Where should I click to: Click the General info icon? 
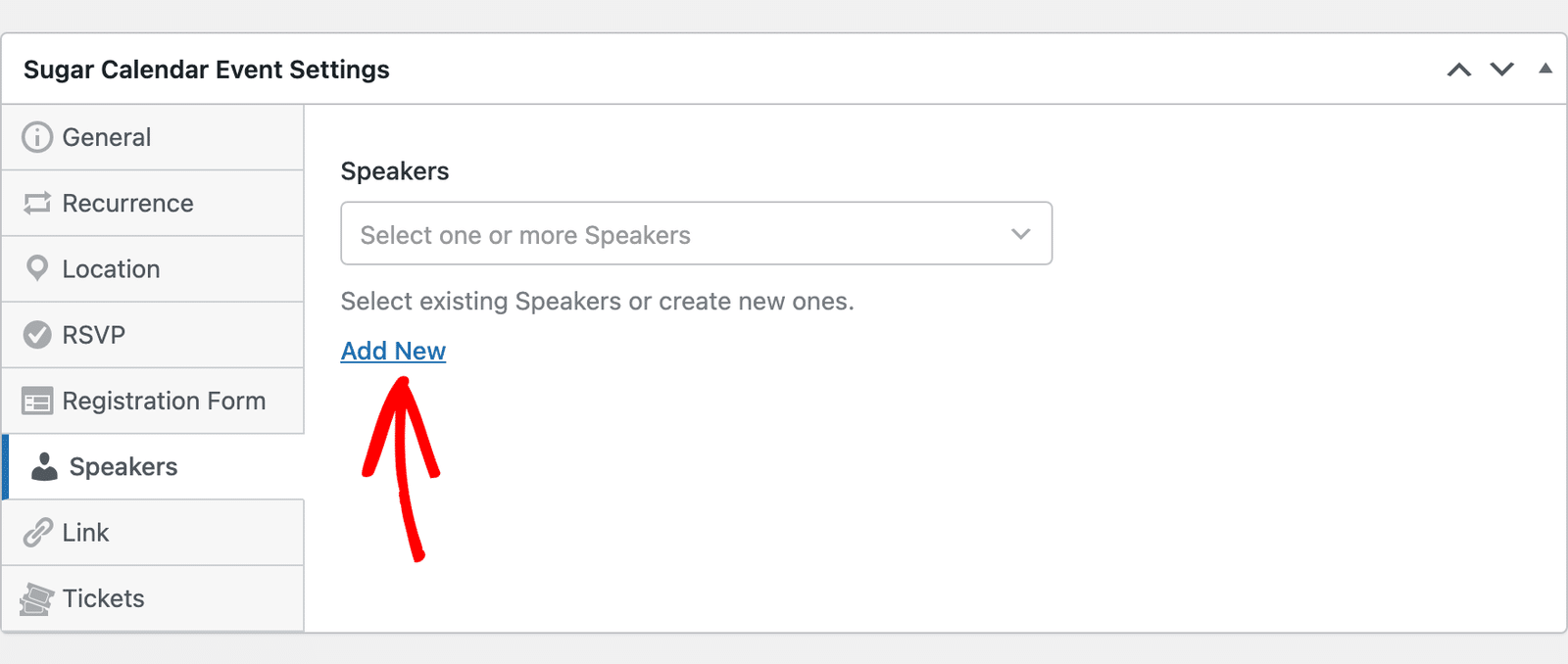[x=37, y=137]
